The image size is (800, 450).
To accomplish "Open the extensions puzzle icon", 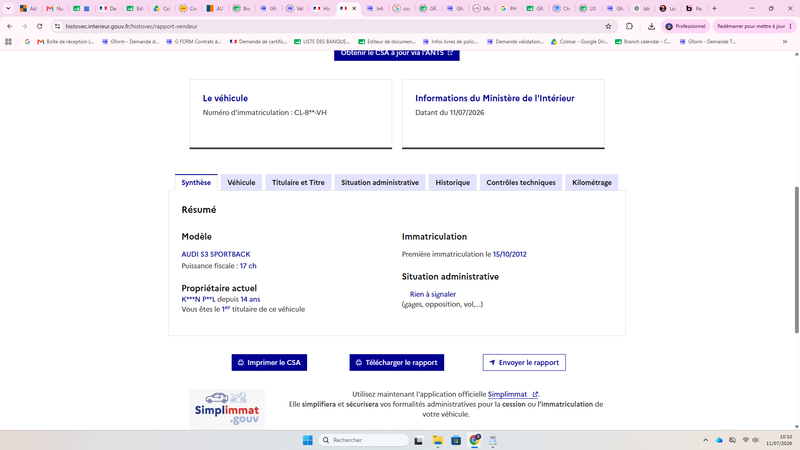I will 629,26.
